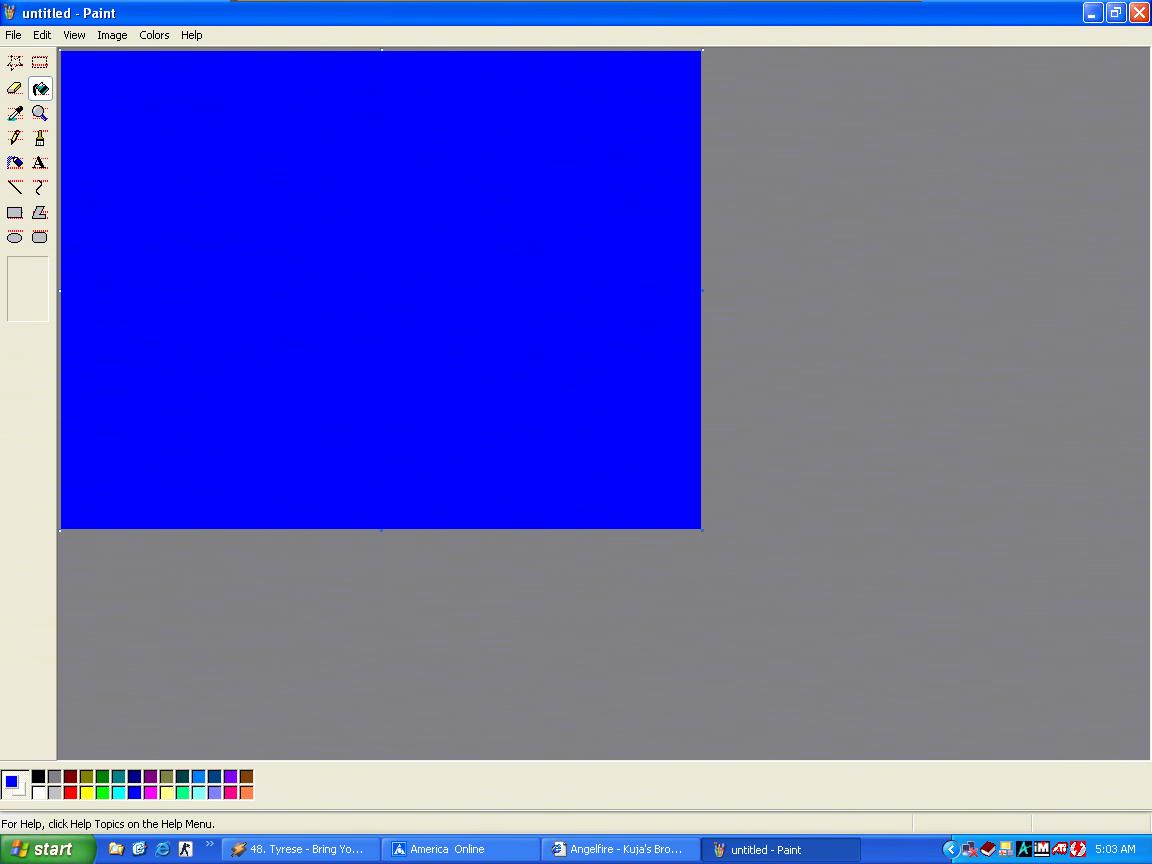This screenshot has height=864, width=1152.
Task: Choose the purple color swatch in top row
Action: tap(151, 777)
